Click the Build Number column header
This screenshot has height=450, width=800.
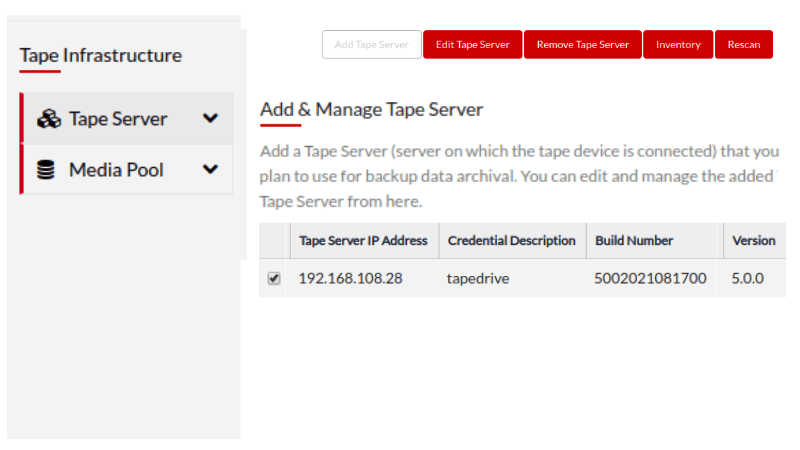point(634,241)
